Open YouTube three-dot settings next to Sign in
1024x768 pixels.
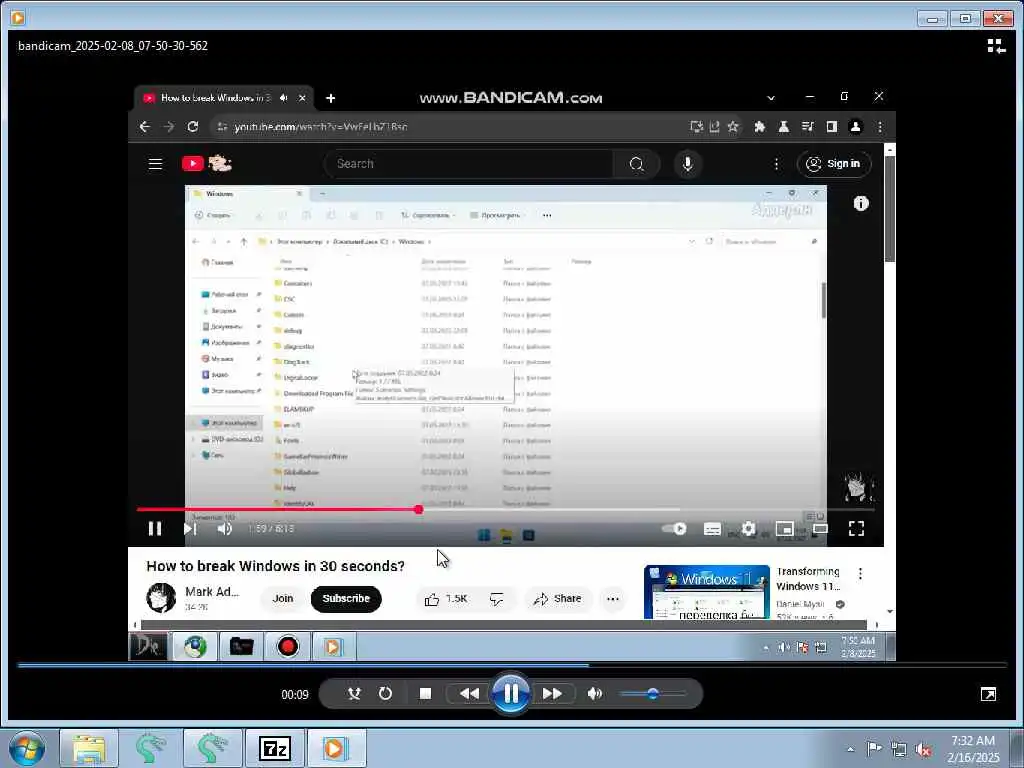776,164
